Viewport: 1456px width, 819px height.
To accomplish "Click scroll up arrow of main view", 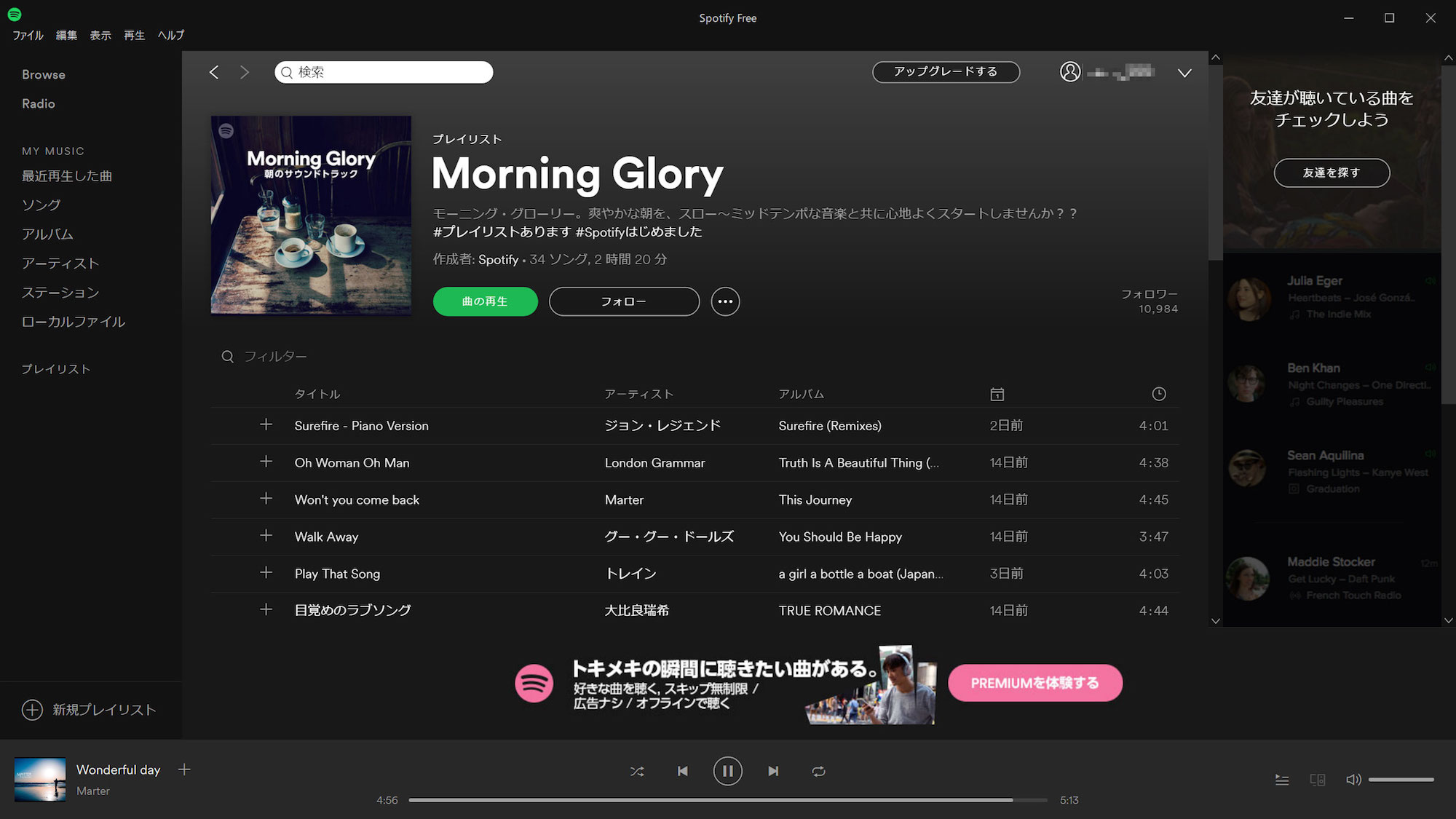I will coord(1216,58).
